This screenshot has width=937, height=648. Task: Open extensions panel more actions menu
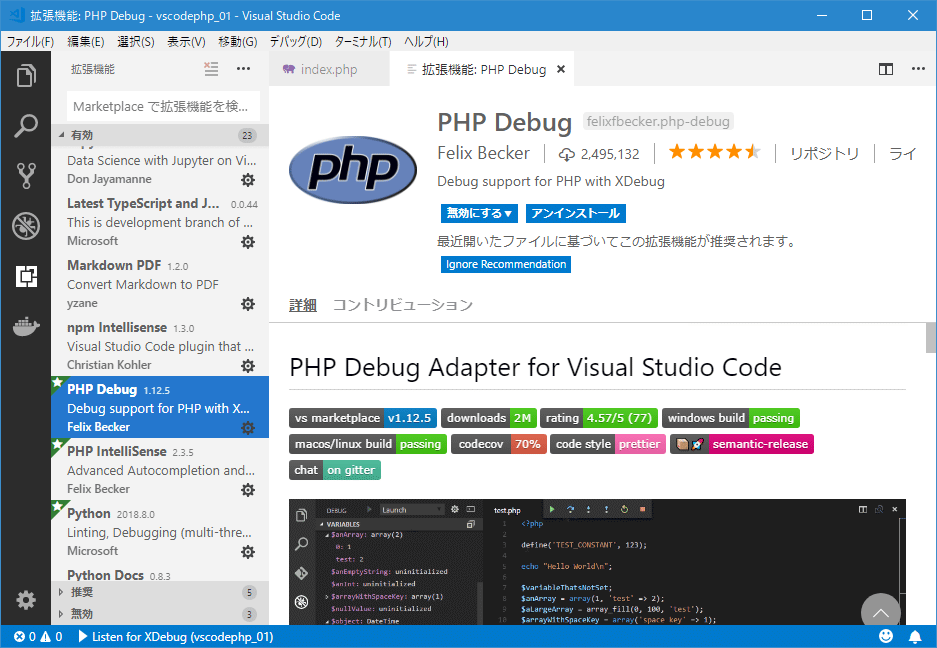point(243,69)
